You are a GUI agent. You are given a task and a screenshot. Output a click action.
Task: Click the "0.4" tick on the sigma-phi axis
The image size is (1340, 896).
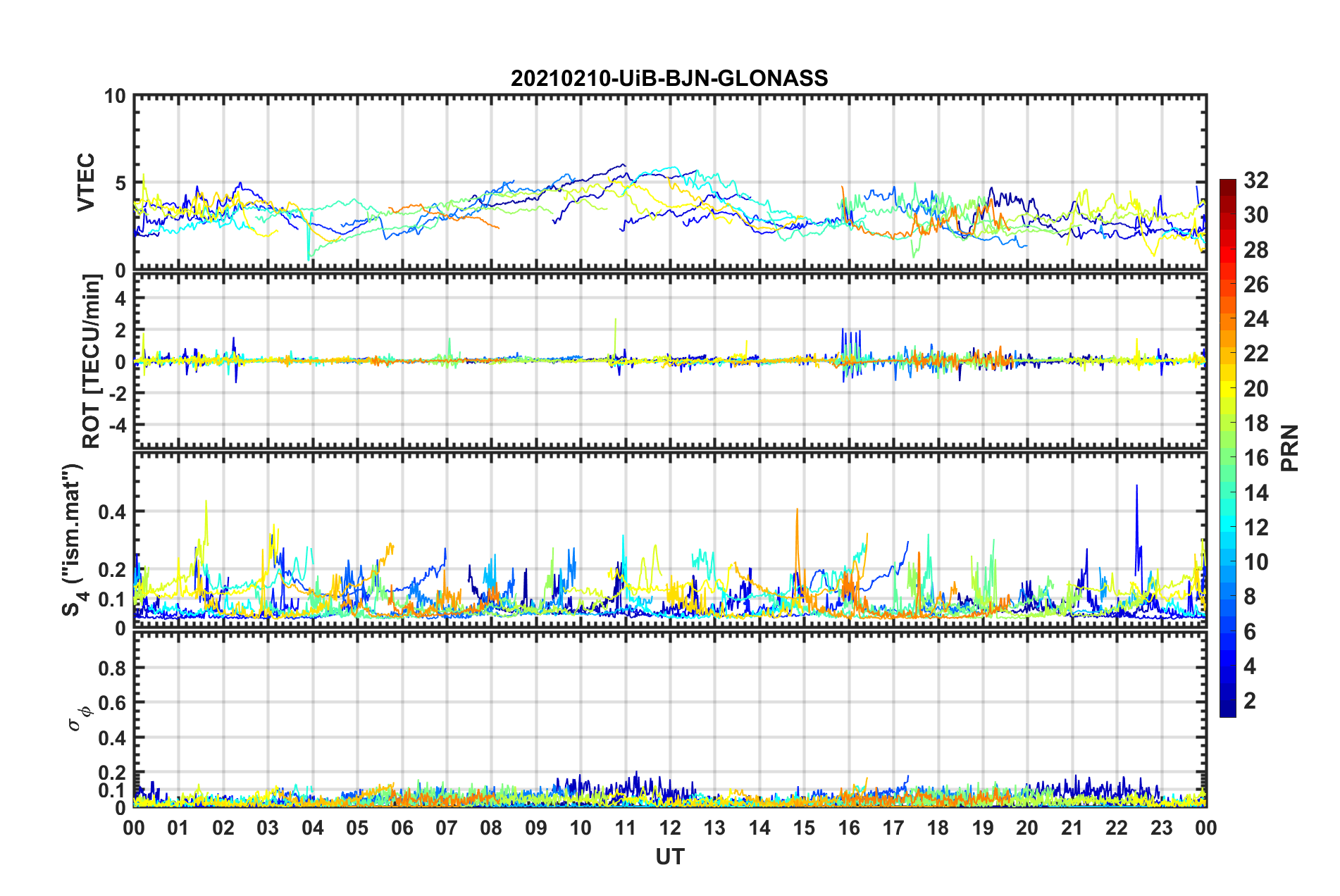(113, 738)
